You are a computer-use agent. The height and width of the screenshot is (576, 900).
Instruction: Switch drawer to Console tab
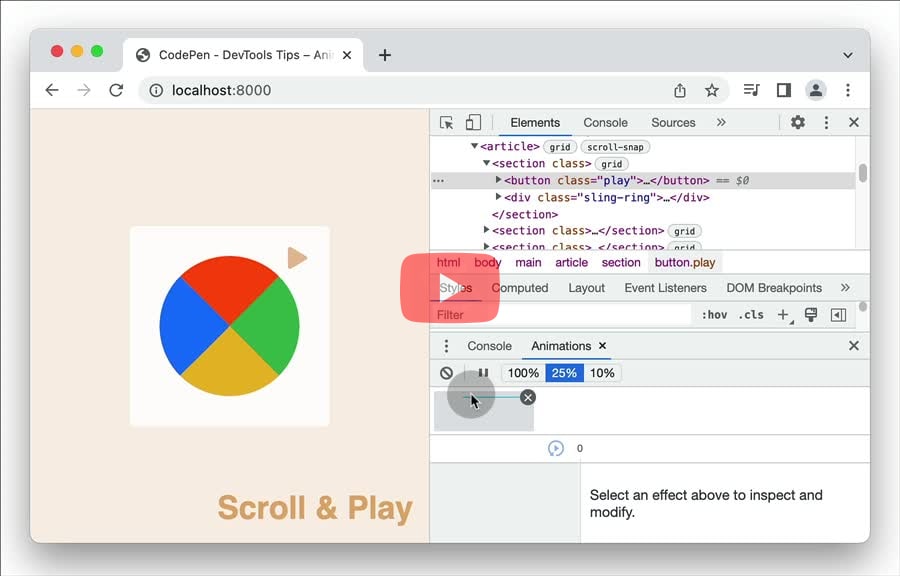click(x=489, y=346)
